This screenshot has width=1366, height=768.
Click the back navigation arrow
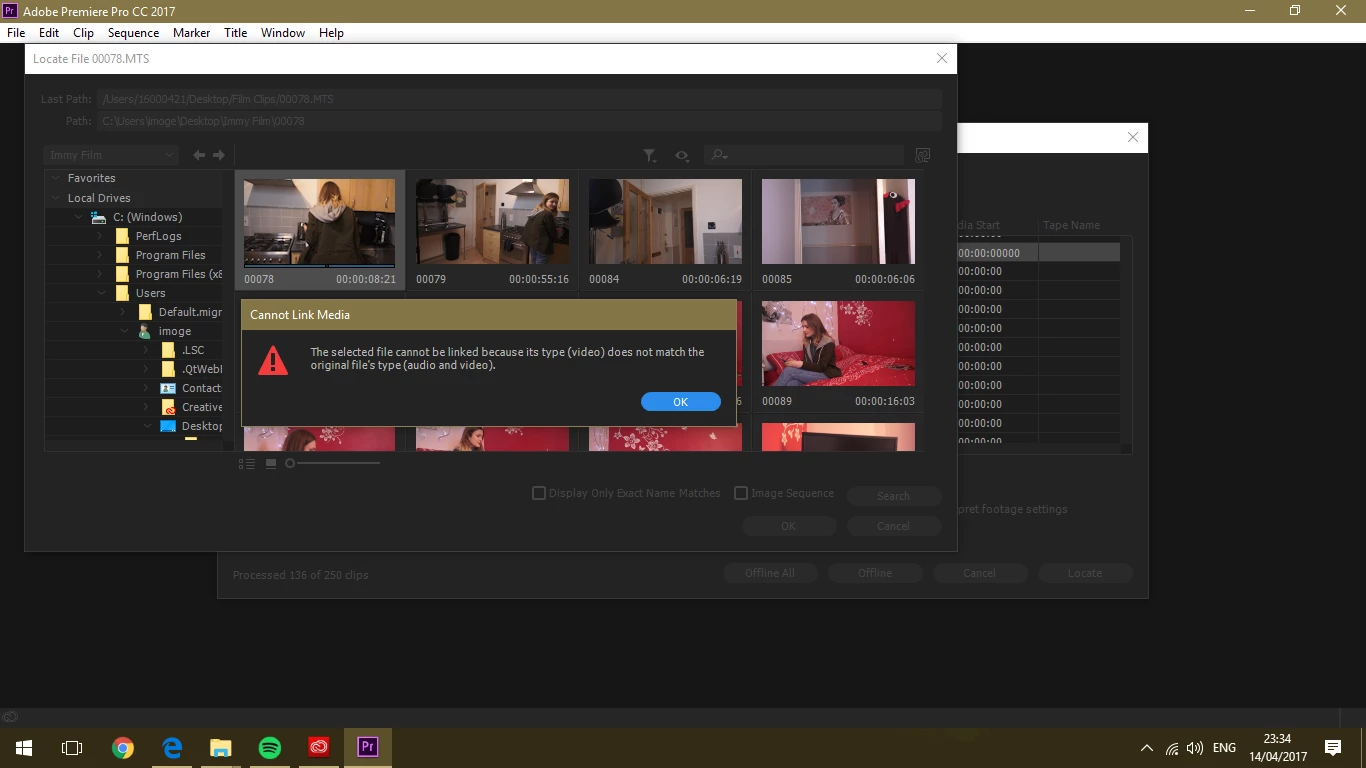click(199, 155)
